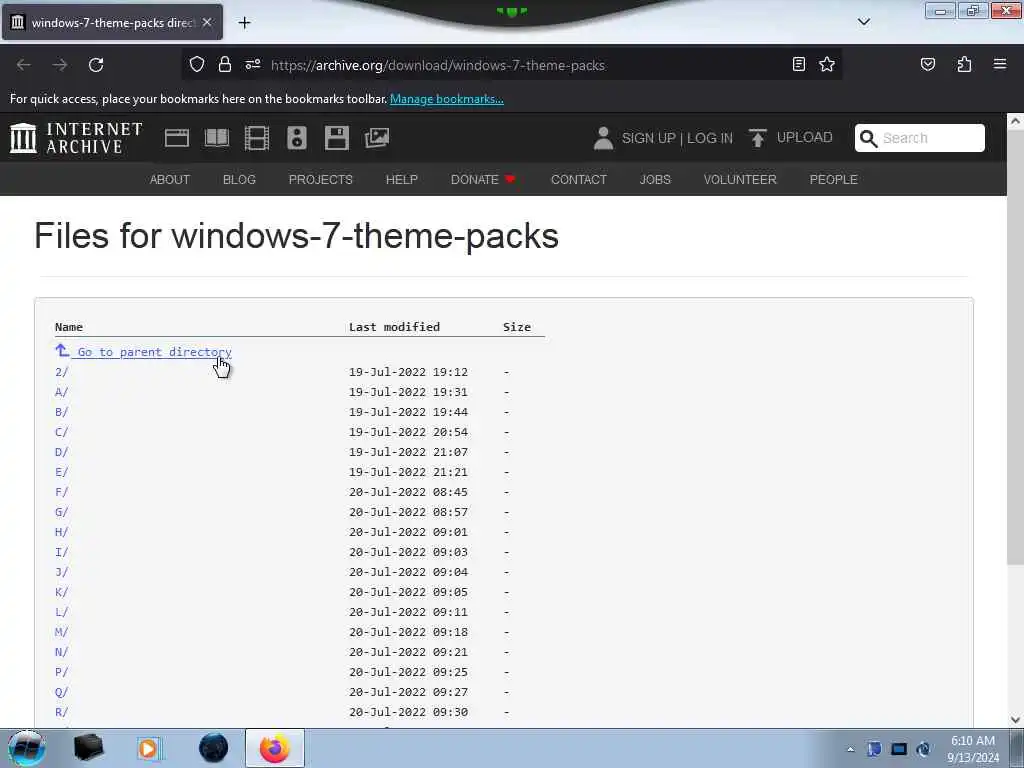Open the HELP menu item
1024x768 pixels.
pyautogui.click(x=402, y=180)
